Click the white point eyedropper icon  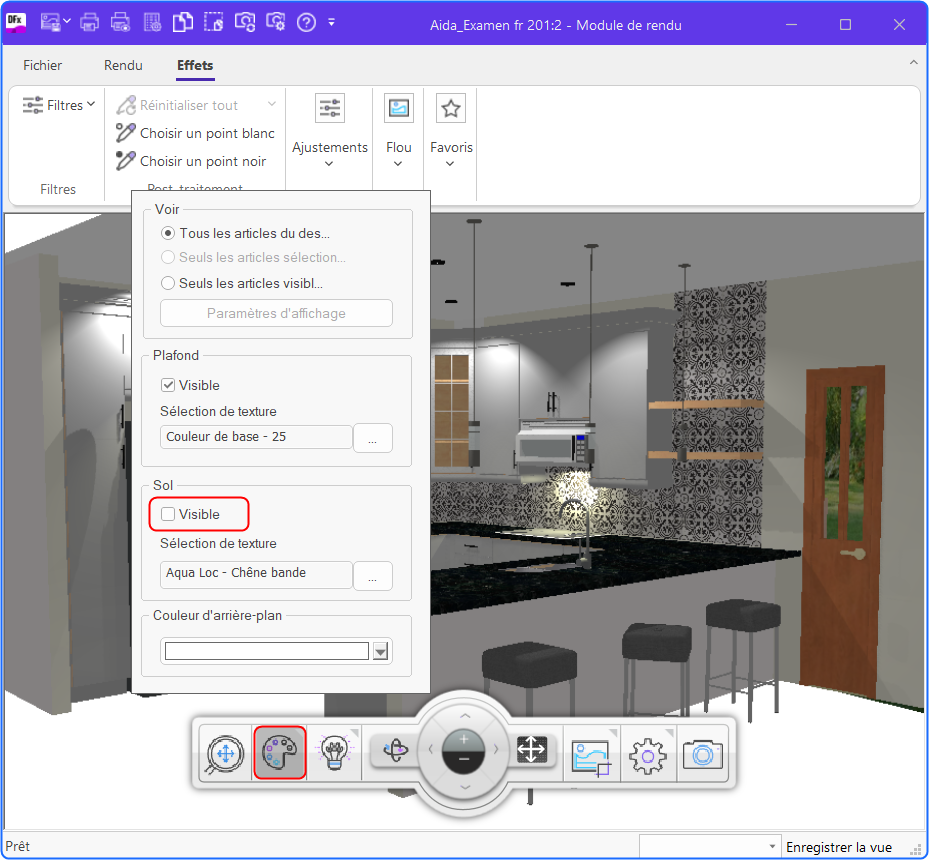point(125,133)
